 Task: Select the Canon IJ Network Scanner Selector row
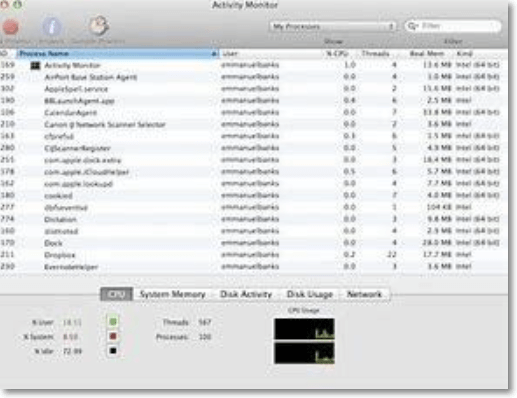click(x=253, y=124)
